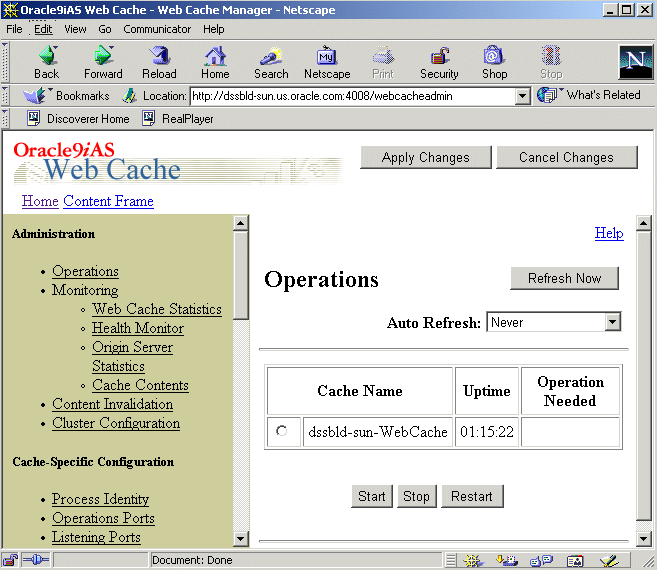Click the location page proxy icon
The width and height of the screenshot is (657, 570).
129,96
